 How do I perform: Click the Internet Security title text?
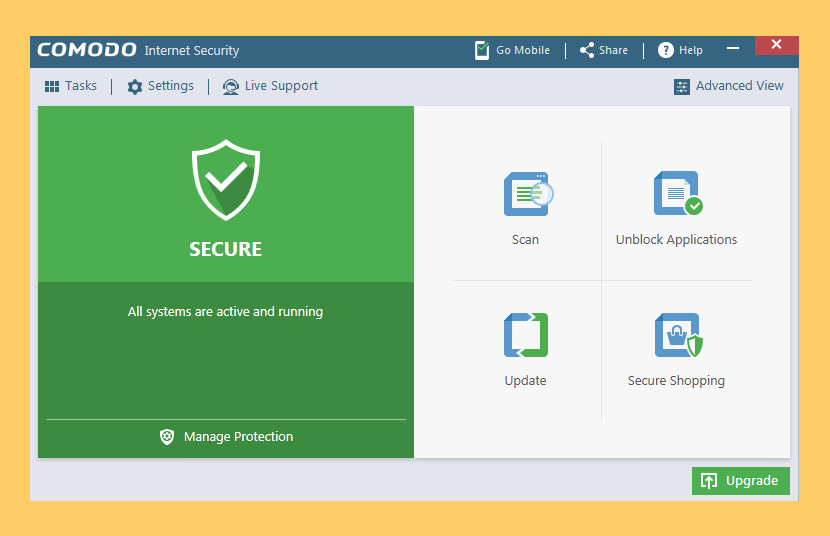click(x=192, y=50)
